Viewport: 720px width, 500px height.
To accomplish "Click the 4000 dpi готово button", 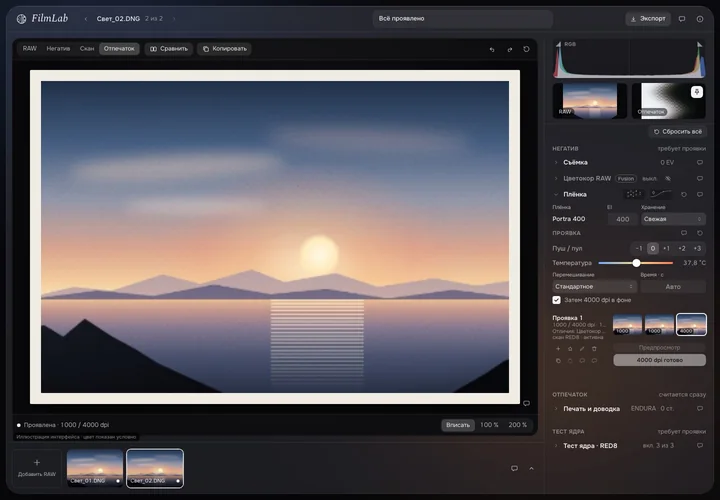I will (659, 360).
